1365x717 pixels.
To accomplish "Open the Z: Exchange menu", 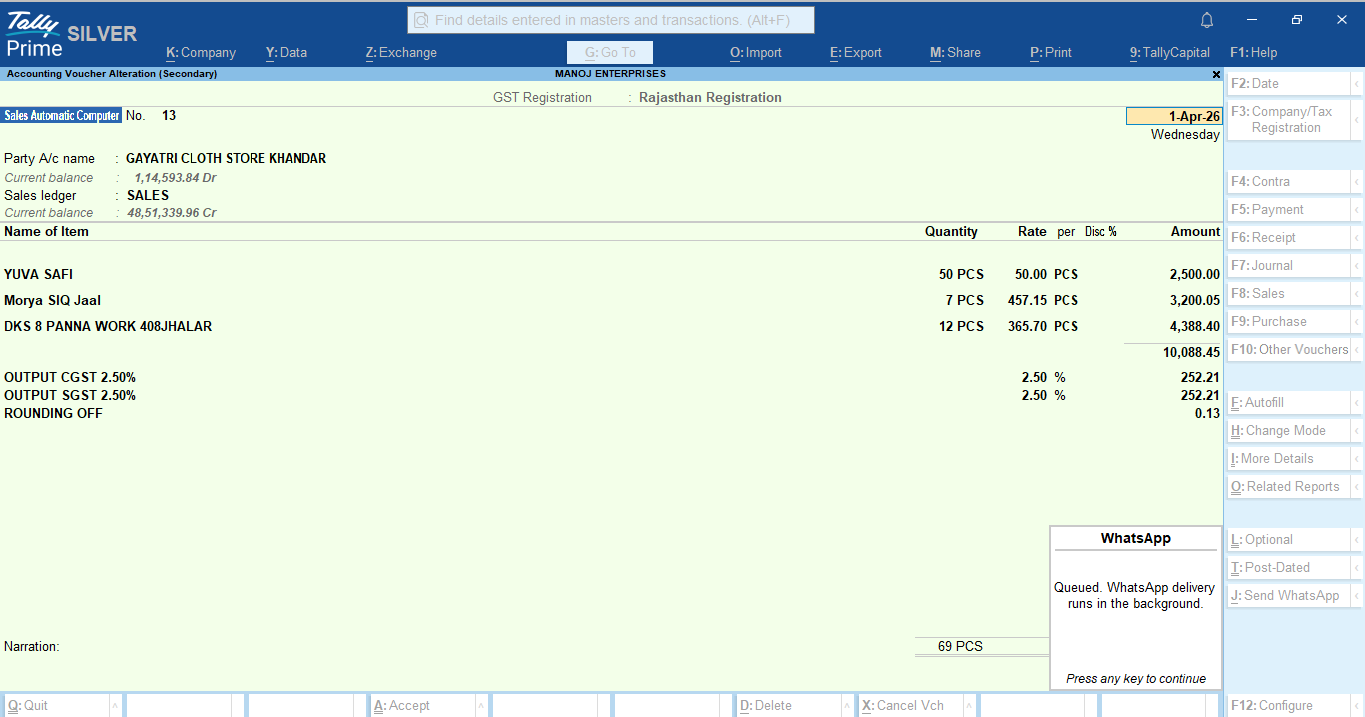I will (401, 53).
